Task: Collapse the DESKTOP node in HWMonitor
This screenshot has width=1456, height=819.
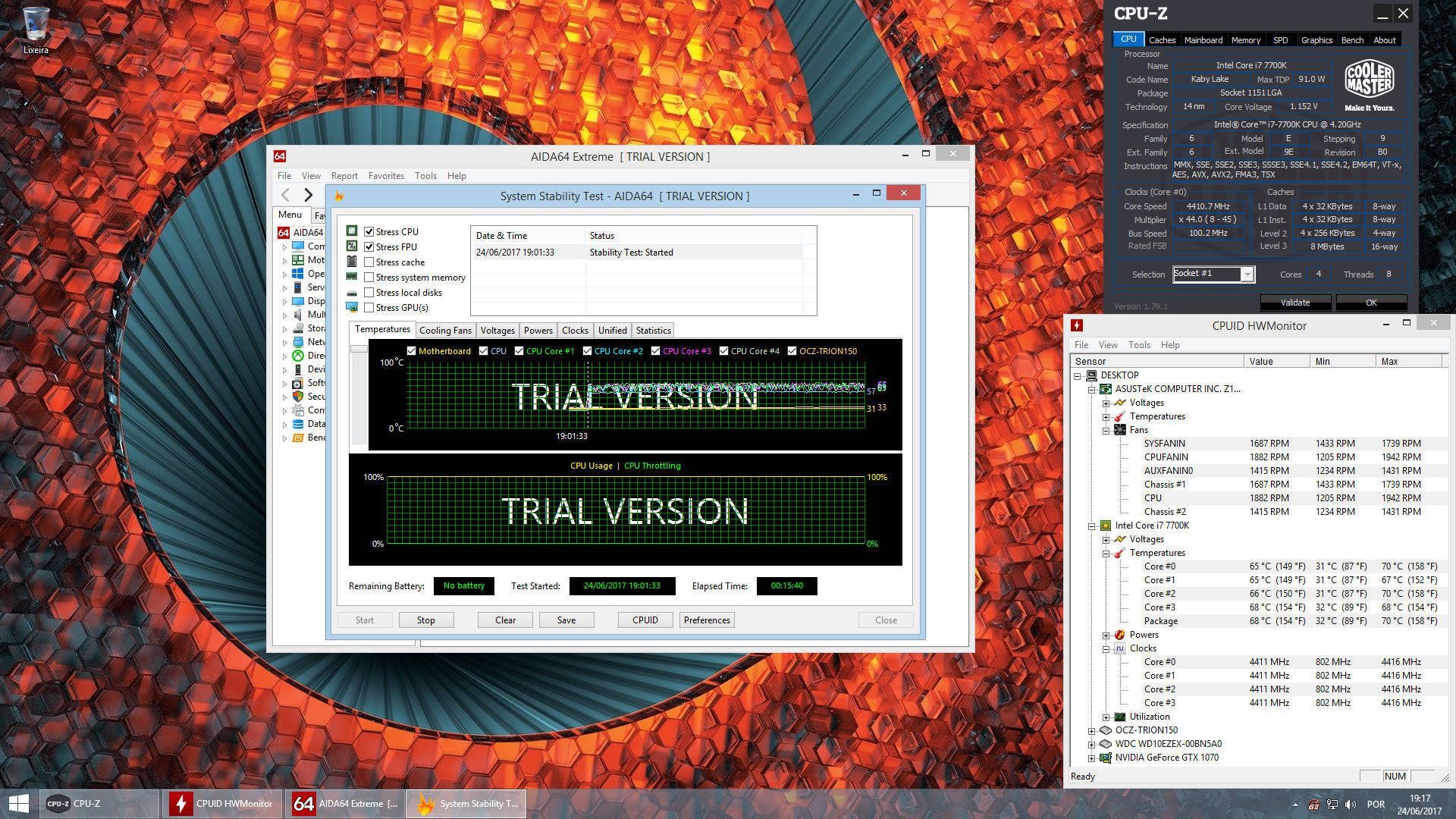Action: (x=1077, y=375)
